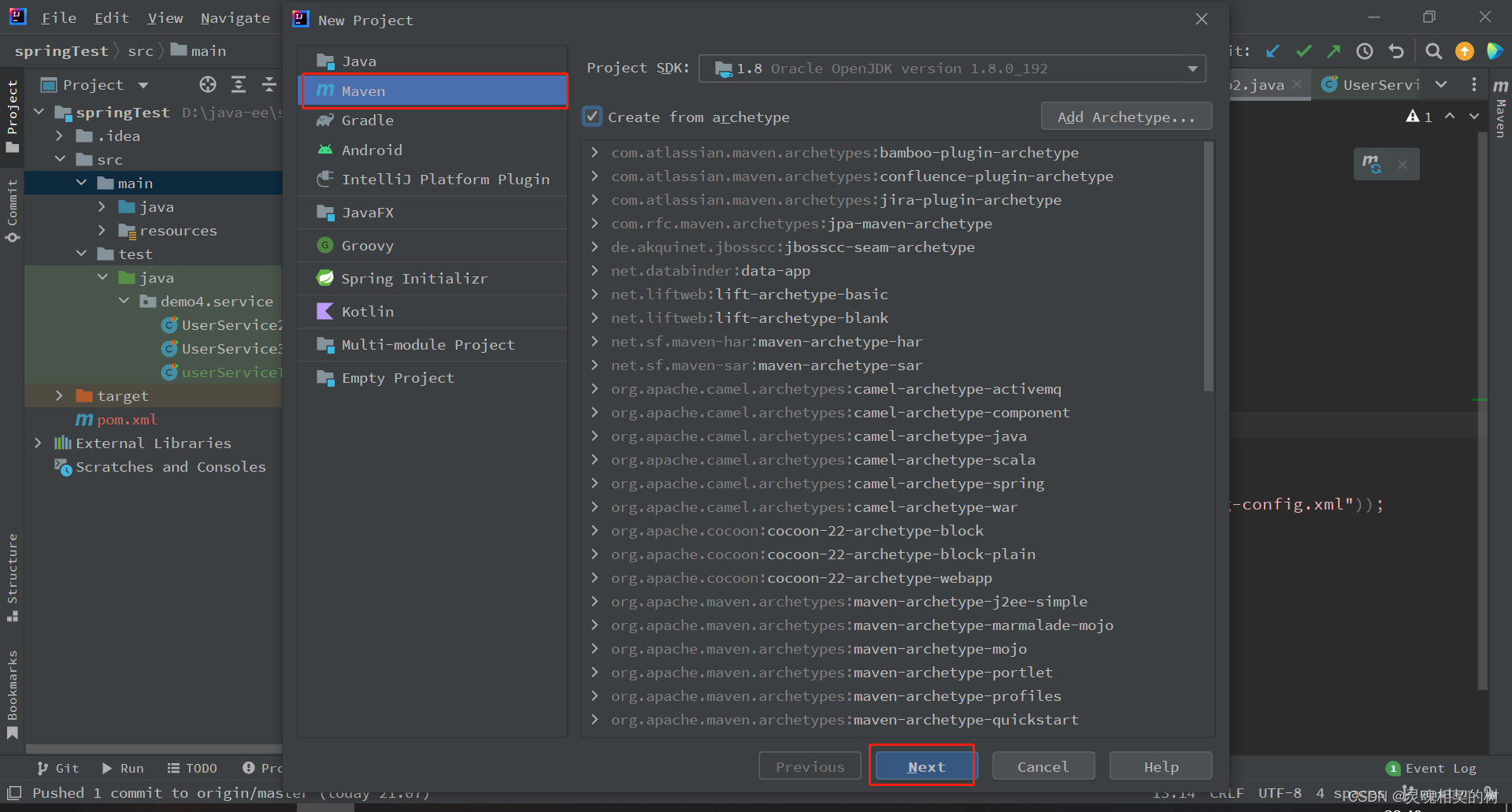Toggle Create from archetype checkbox

(x=592, y=117)
